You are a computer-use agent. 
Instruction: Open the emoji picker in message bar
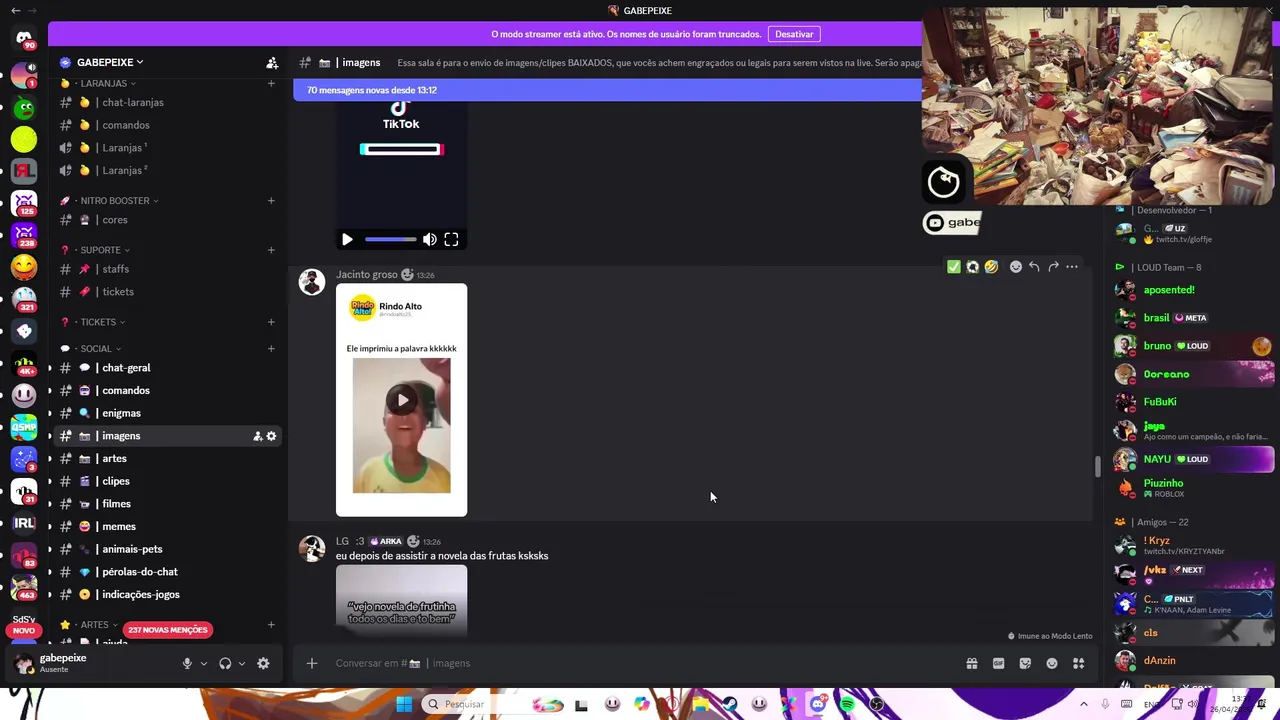[1052, 663]
